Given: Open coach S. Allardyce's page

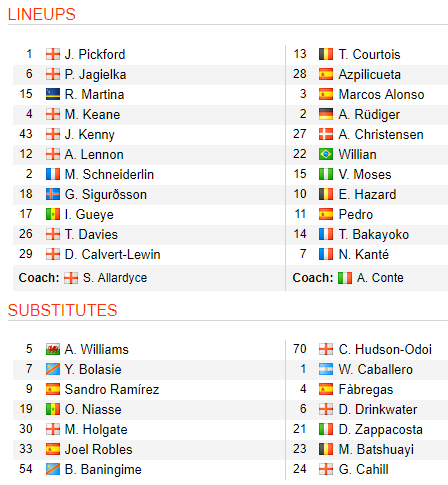Looking at the screenshot, I should [x=115, y=278].
